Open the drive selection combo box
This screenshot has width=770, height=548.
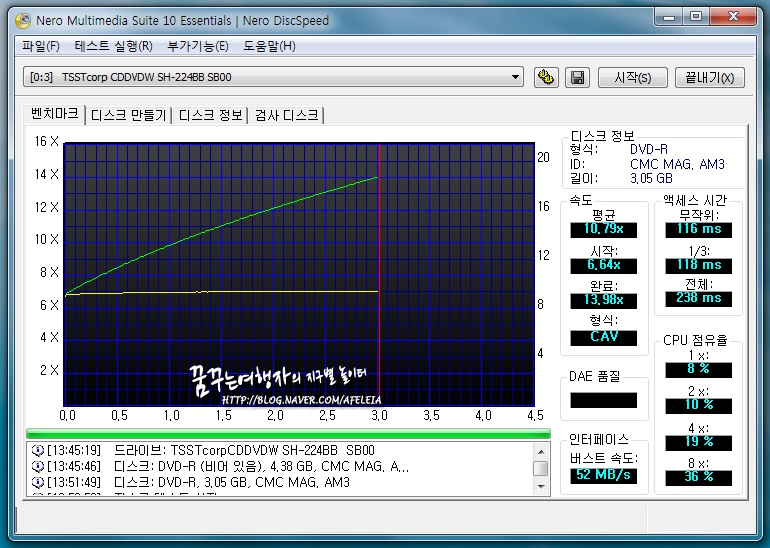[273, 77]
